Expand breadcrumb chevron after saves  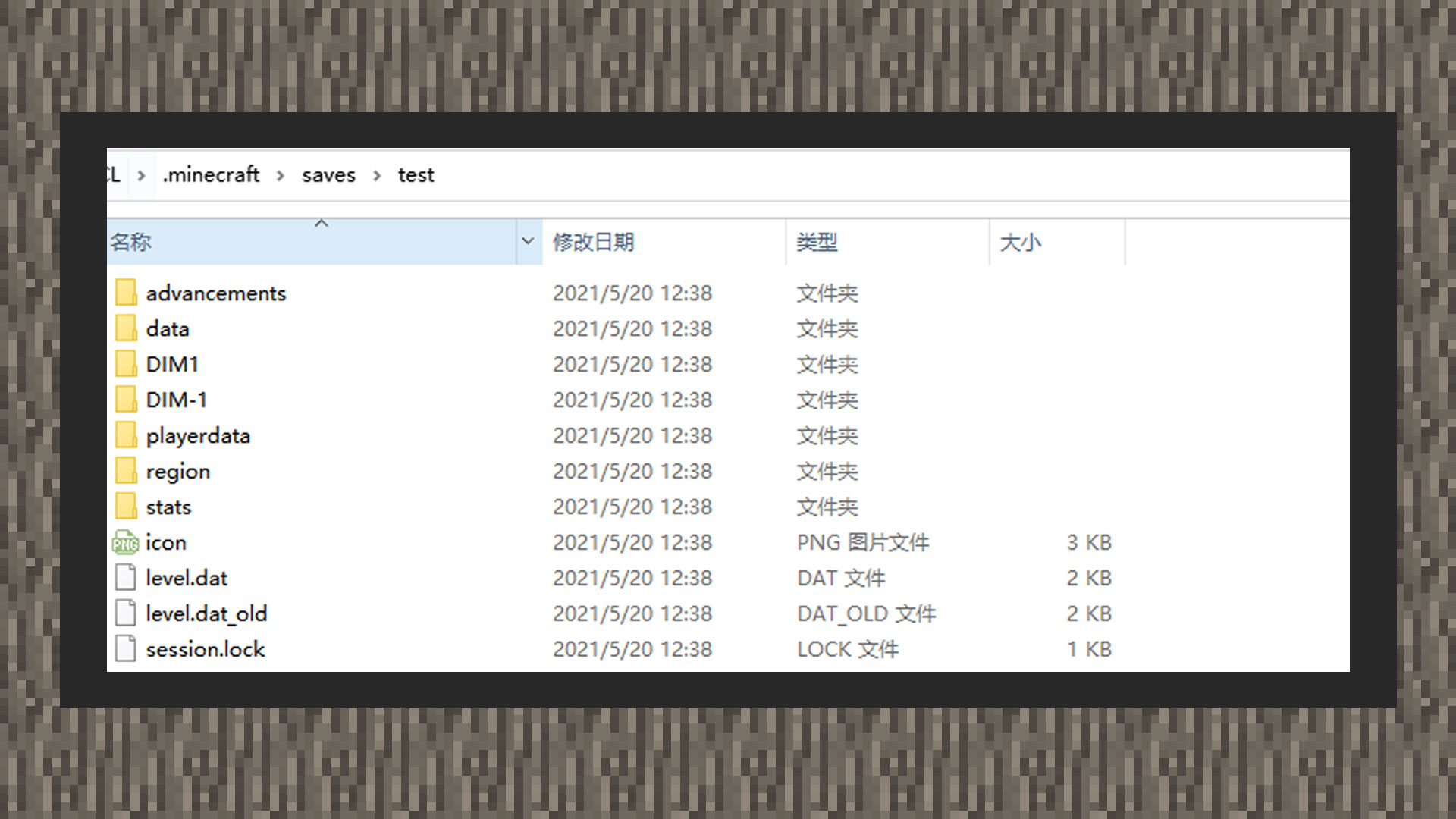pos(377,175)
